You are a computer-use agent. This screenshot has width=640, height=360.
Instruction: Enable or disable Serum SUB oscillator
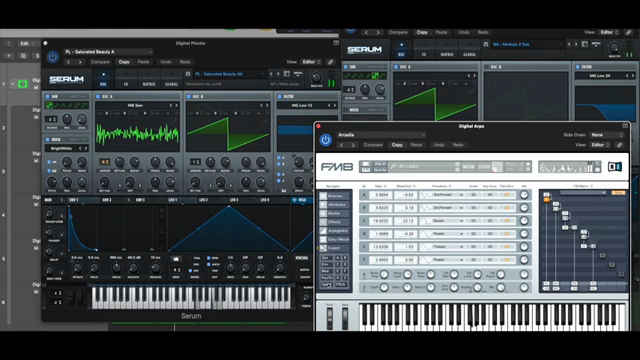(x=47, y=97)
